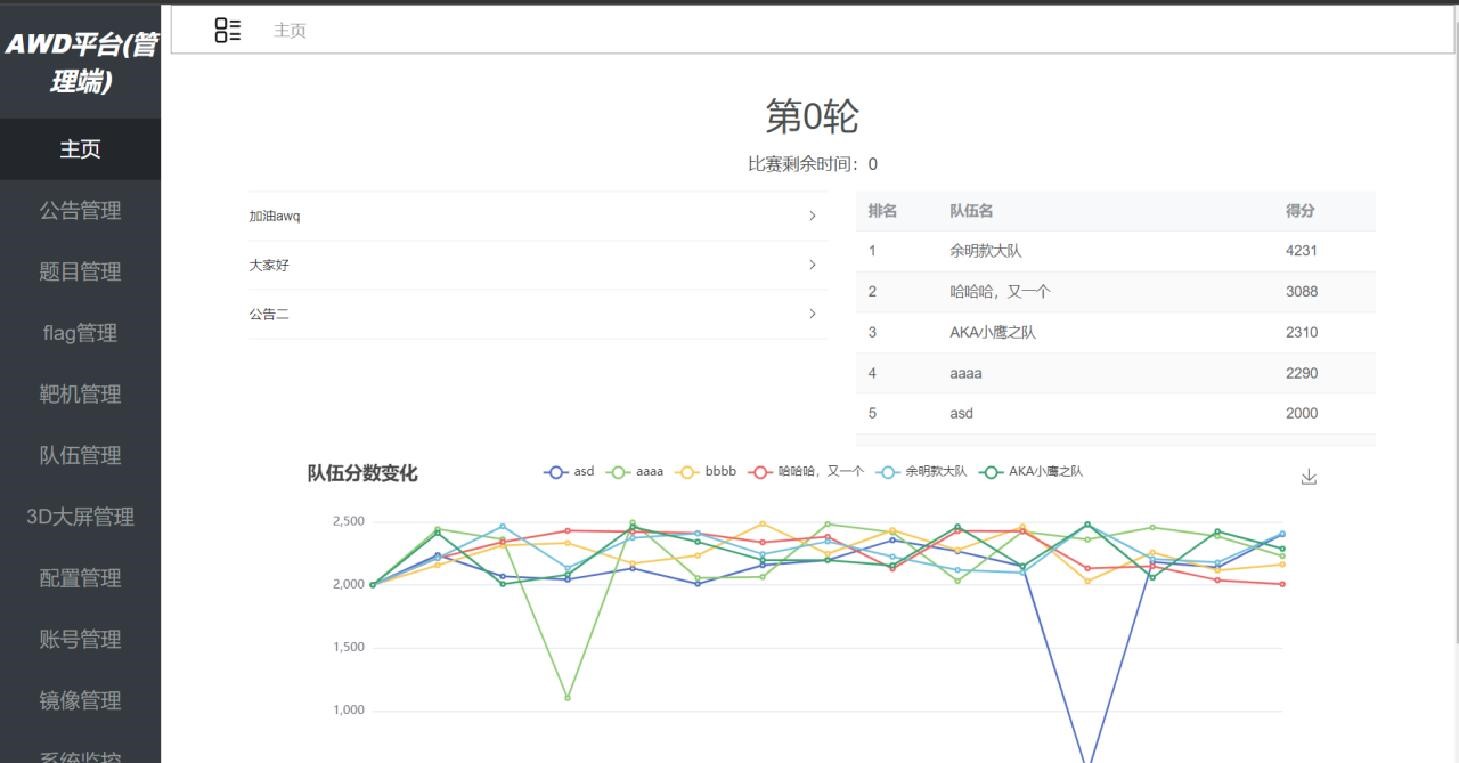
Task: Open 3D大屏管理 in the sidebar
Action: (x=80, y=517)
